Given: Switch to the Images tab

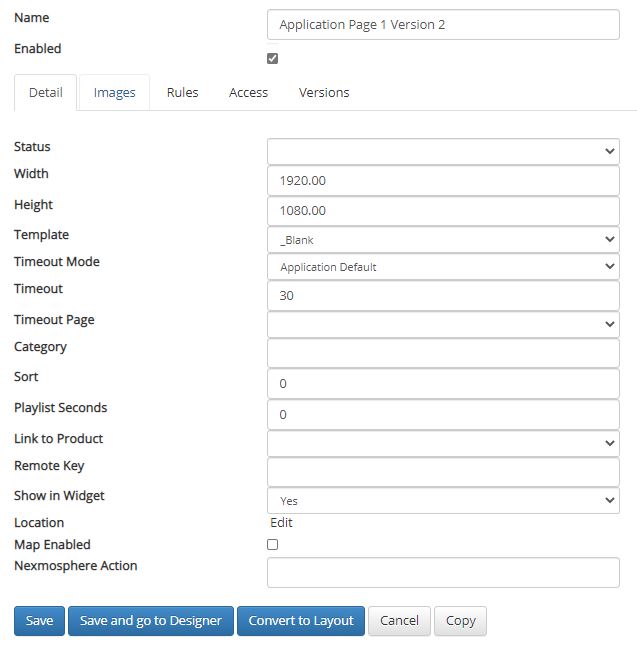Looking at the screenshot, I should click(x=114, y=93).
